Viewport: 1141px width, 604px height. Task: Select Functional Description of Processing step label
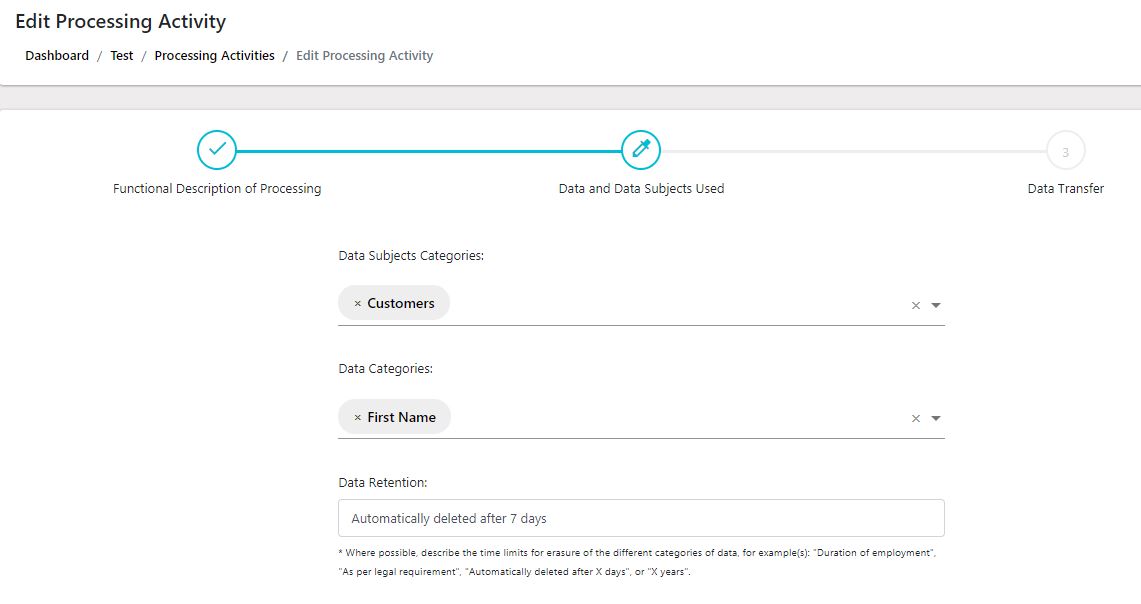(x=217, y=189)
